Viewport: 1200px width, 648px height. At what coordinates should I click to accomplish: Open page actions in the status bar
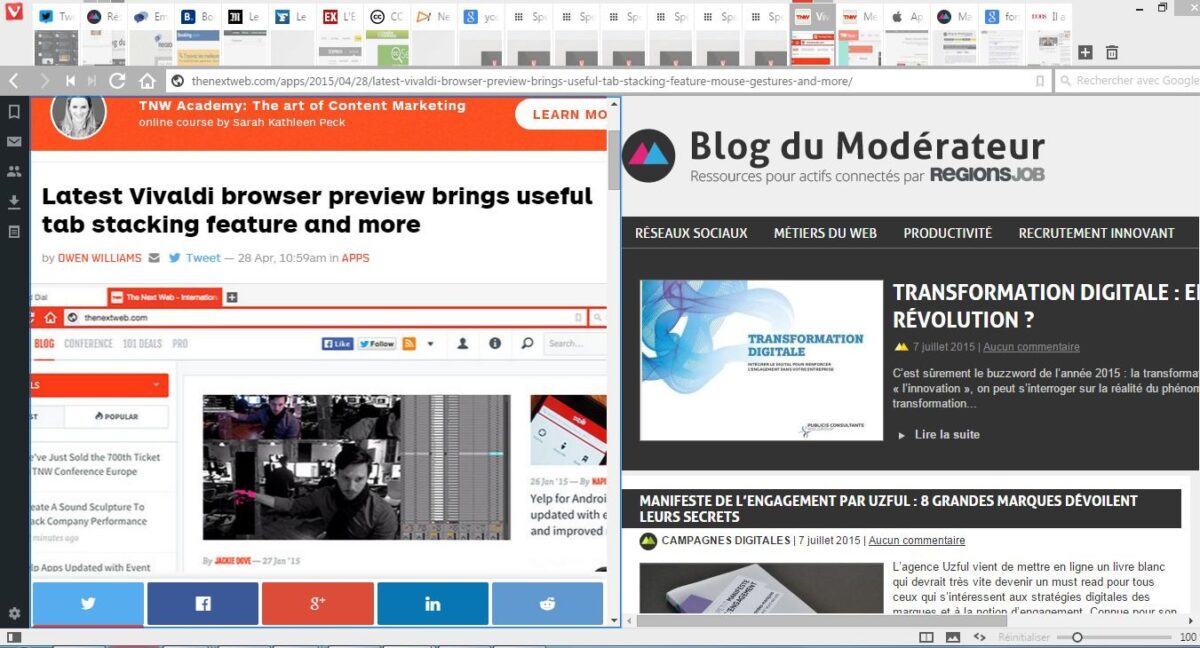pyautogui.click(x=980, y=637)
